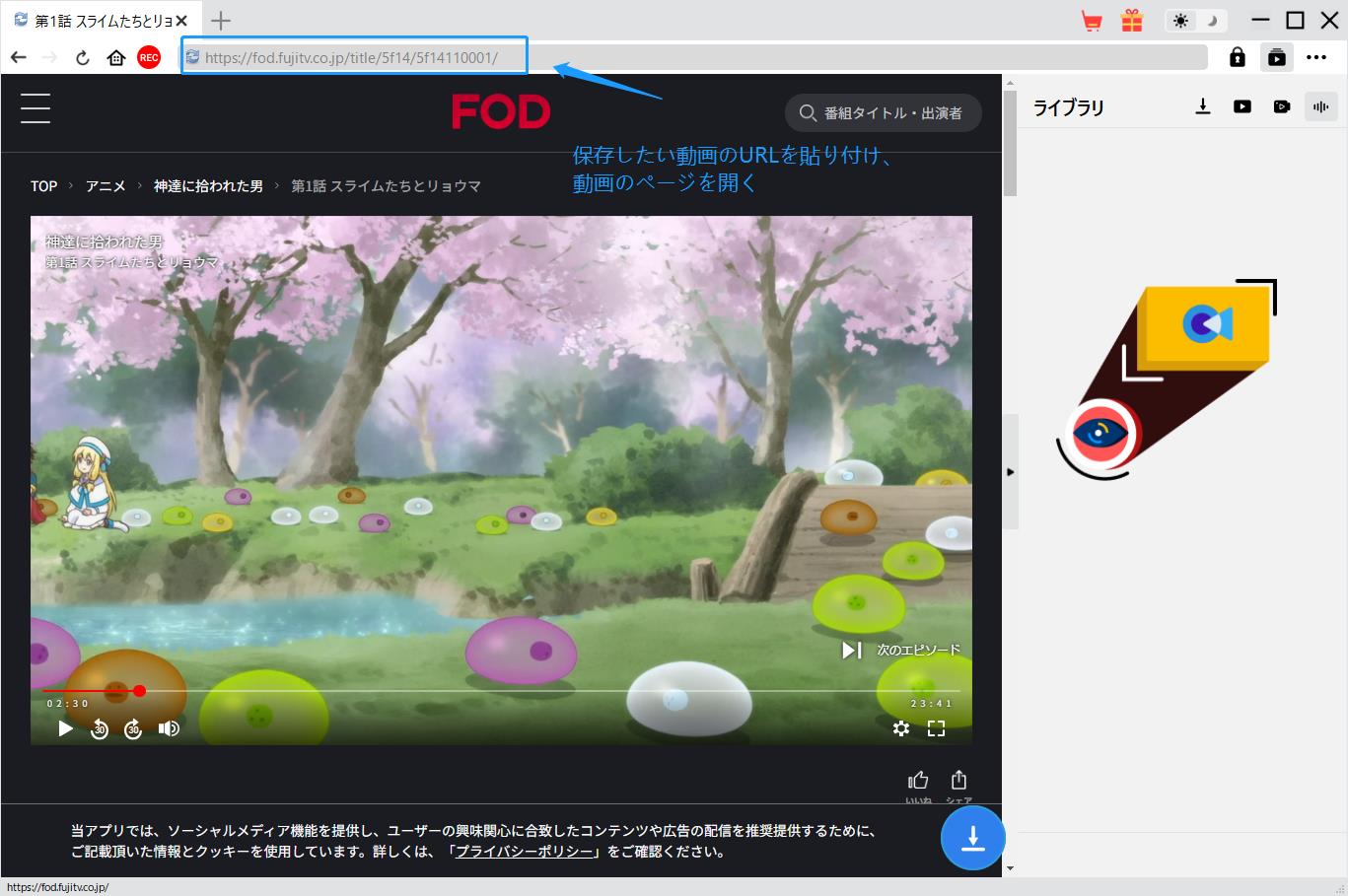Go forward with the forward arrow
The height and width of the screenshot is (896, 1348).
point(50,57)
